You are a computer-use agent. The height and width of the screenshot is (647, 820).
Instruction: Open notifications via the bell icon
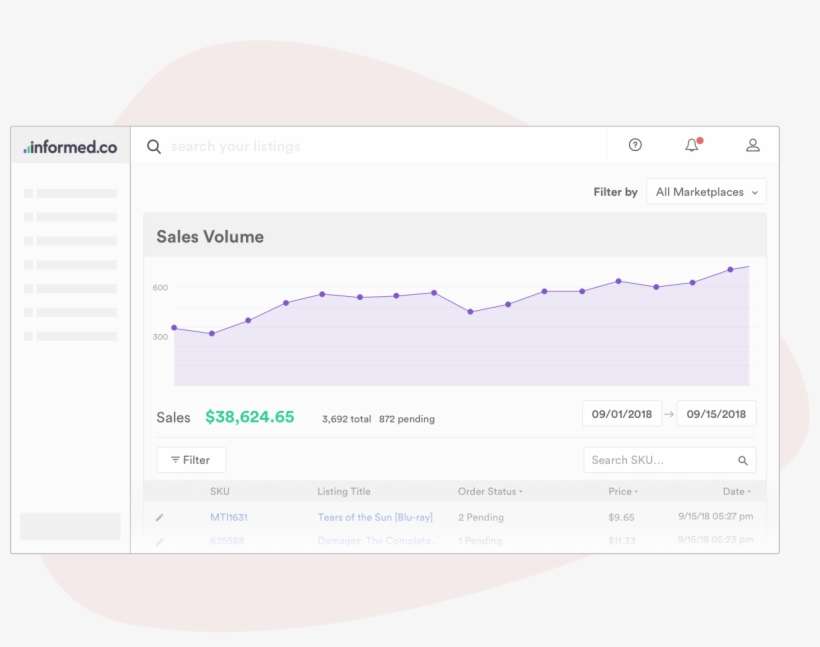click(x=693, y=146)
